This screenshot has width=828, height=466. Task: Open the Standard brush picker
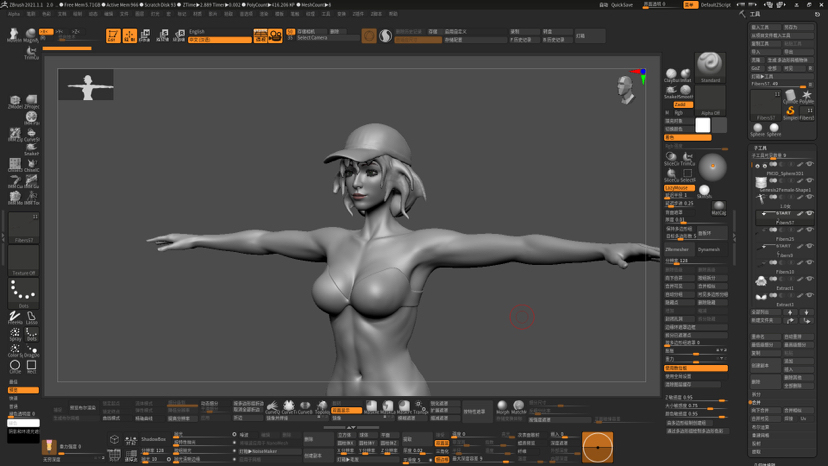click(710, 67)
